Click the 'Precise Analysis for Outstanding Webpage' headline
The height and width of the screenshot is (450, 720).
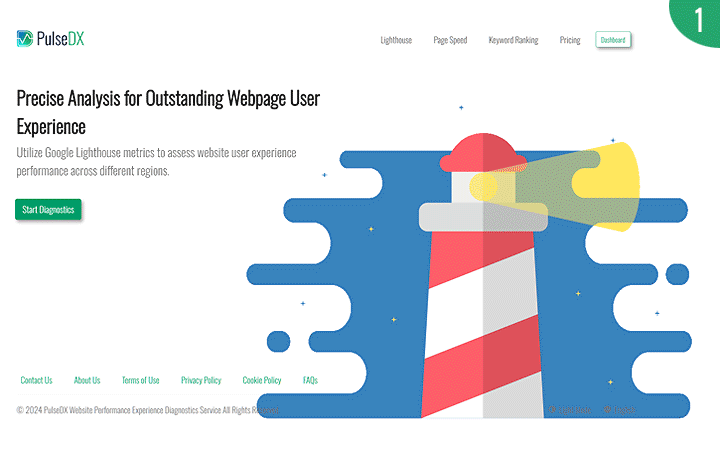[168, 112]
